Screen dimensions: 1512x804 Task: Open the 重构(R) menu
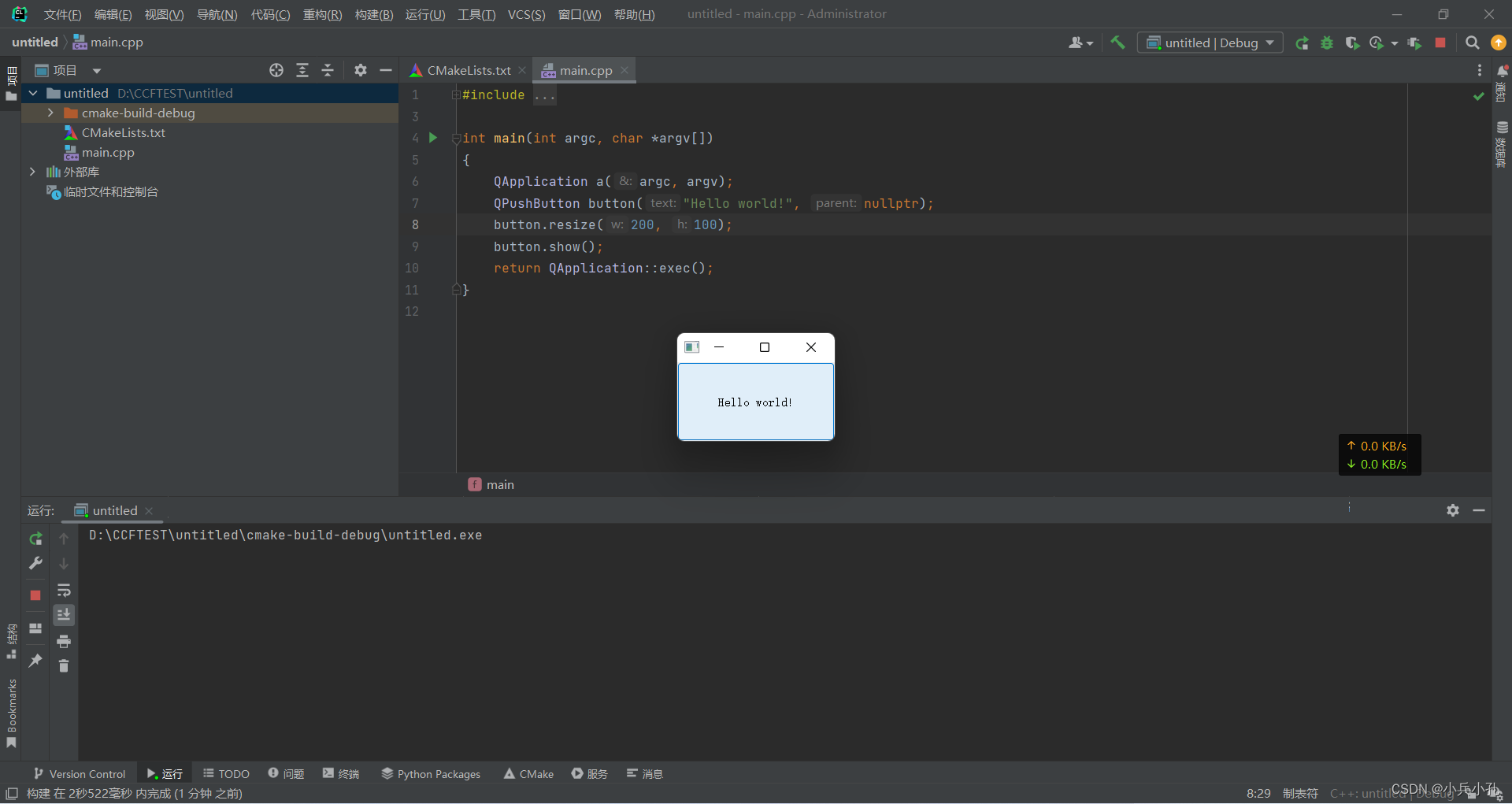point(322,14)
